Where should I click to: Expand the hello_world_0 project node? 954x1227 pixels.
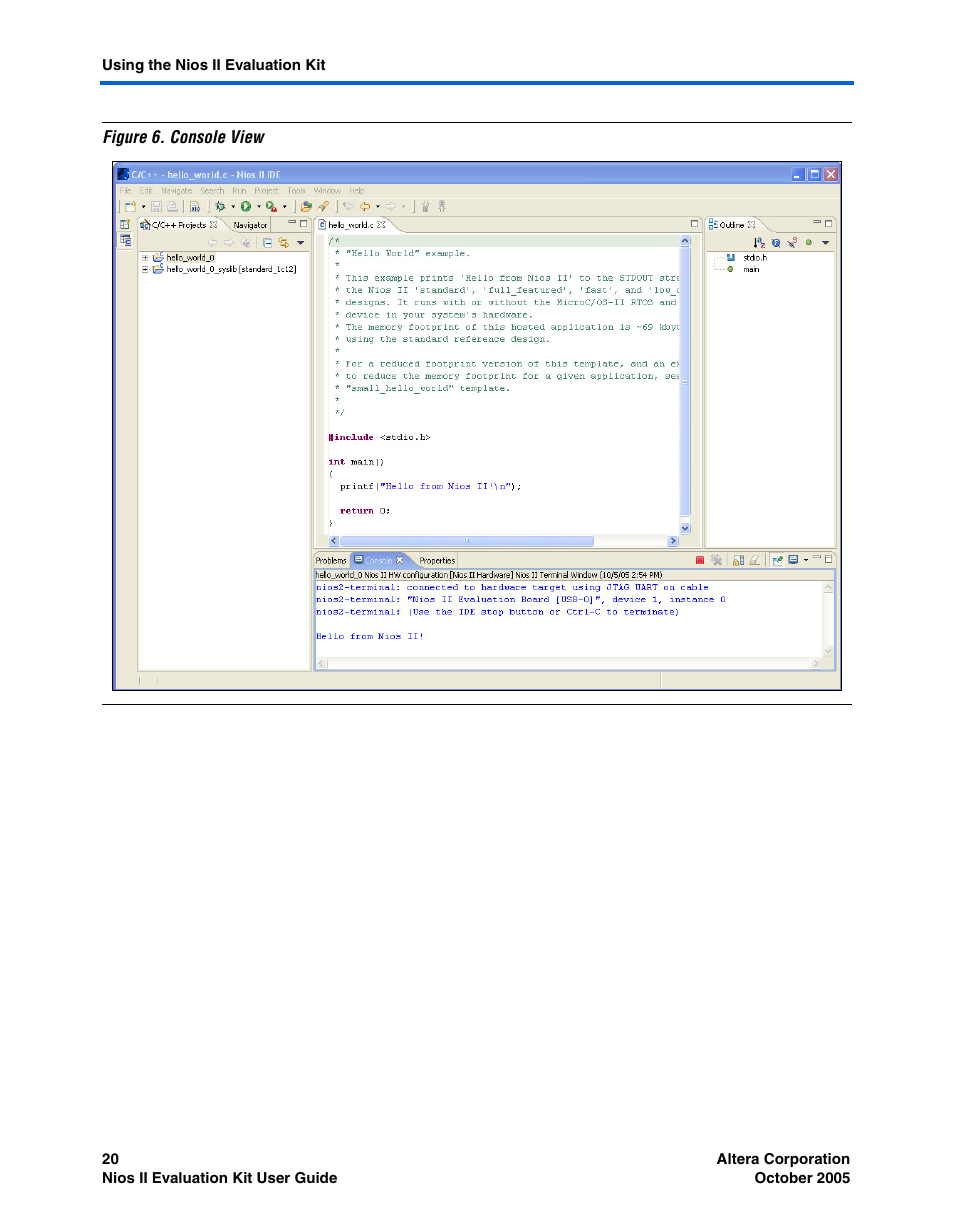[x=145, y=257]
